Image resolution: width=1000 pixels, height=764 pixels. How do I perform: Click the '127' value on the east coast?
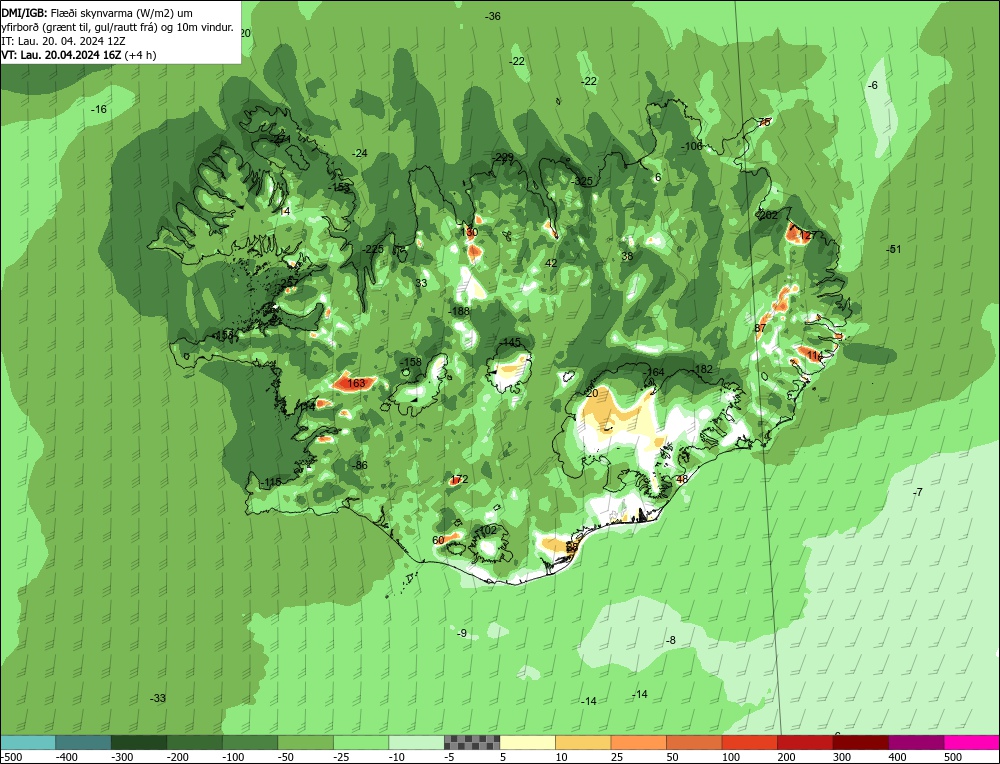[x=807, y=235]
